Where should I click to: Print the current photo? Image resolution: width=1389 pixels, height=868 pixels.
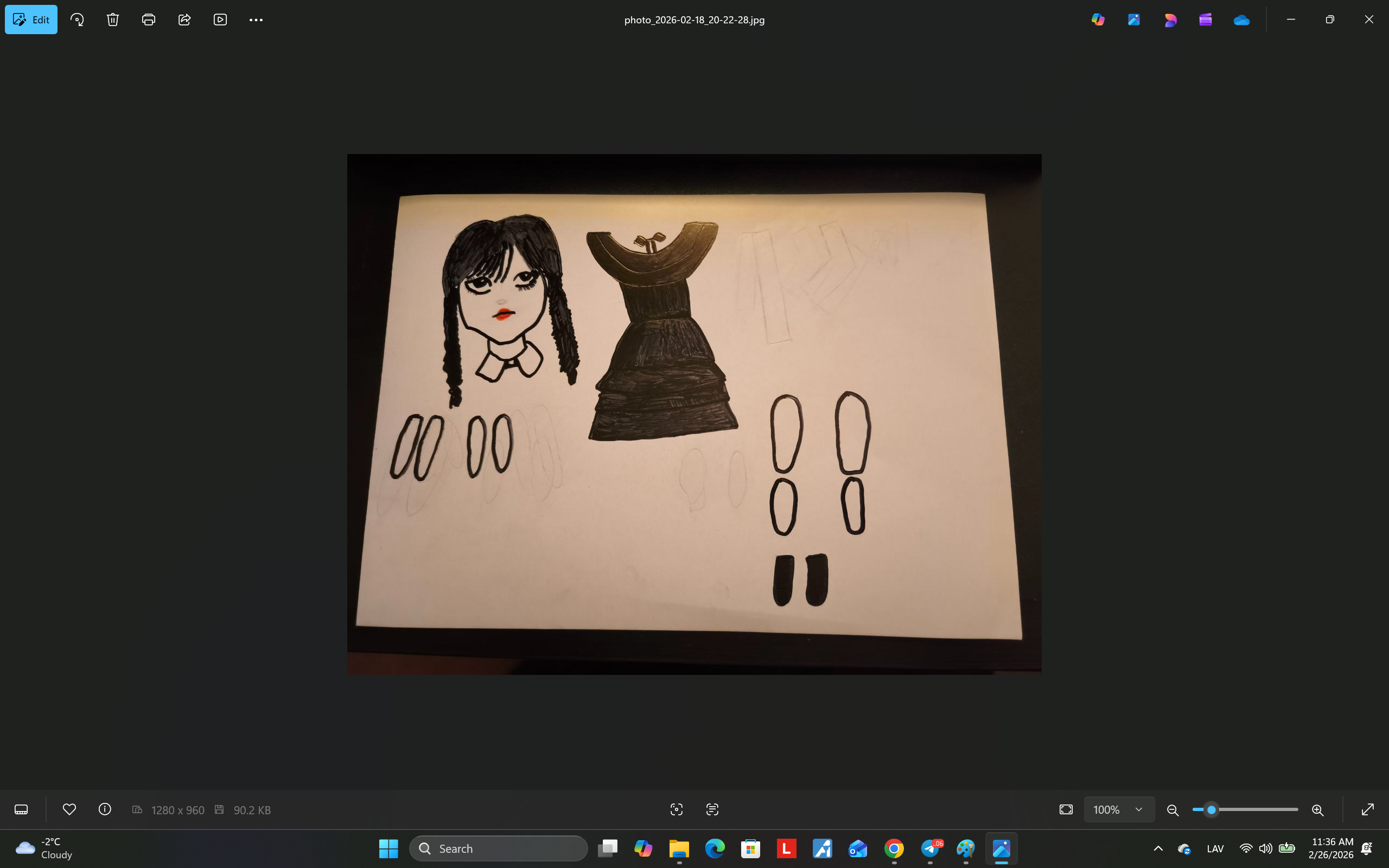(x=149, y=20)
